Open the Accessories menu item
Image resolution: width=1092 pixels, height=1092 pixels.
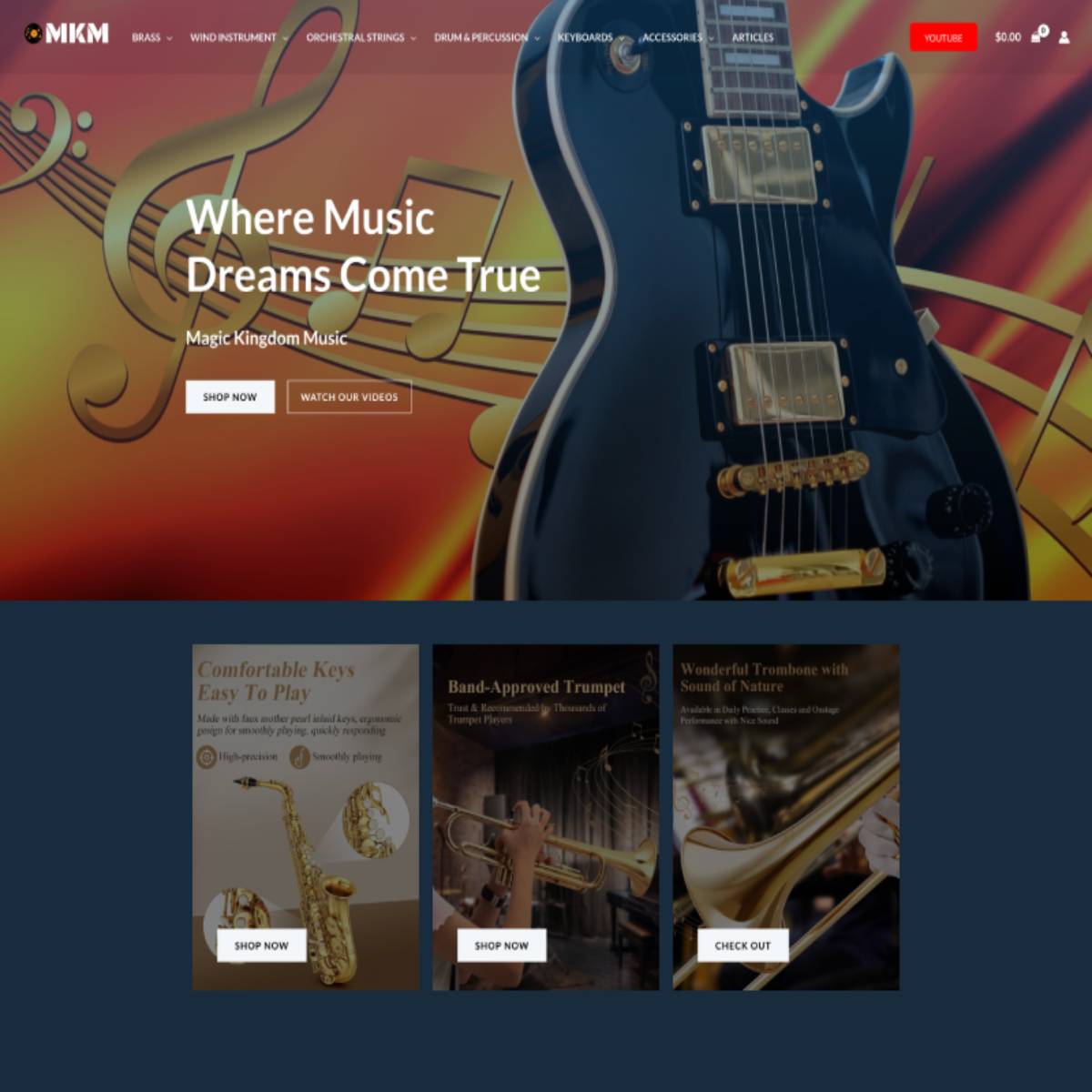(672, 37)
